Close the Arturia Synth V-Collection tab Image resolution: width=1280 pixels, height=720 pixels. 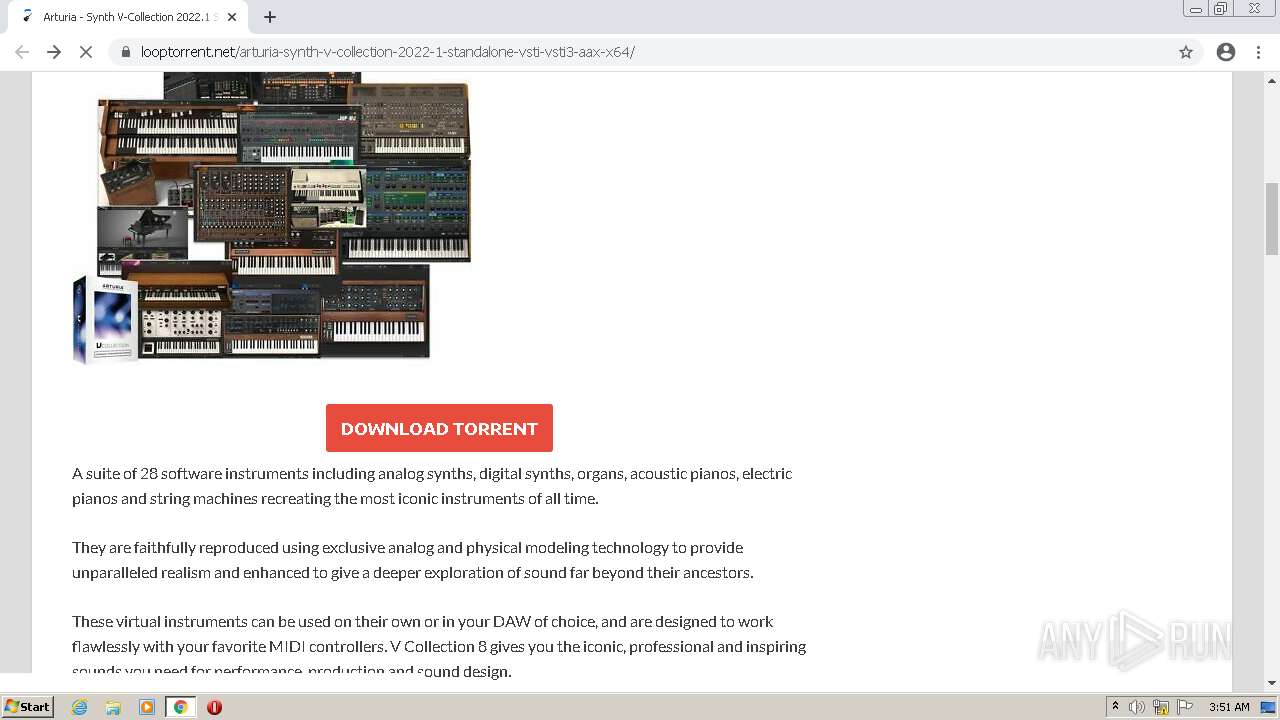tap(232, 17)
